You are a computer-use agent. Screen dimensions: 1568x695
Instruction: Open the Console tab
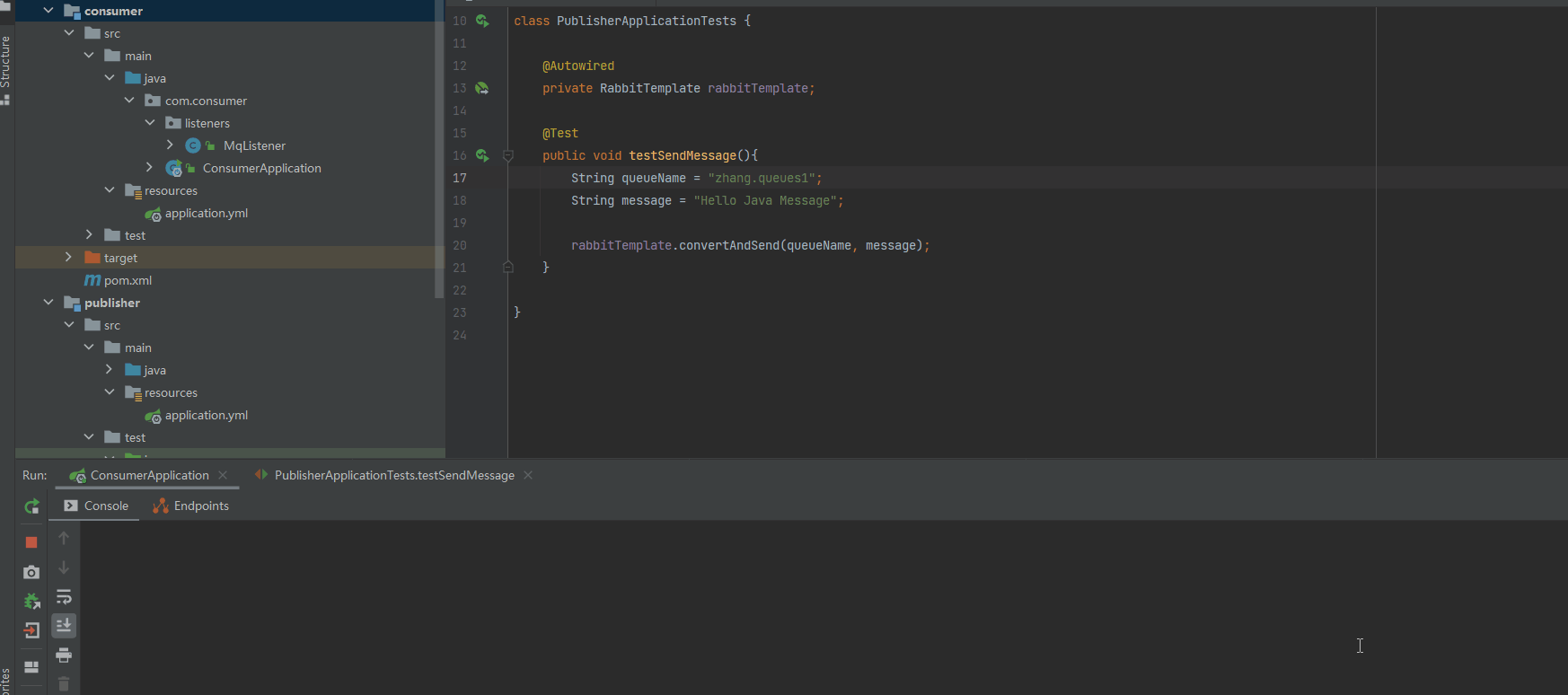[x=96, y=506]
